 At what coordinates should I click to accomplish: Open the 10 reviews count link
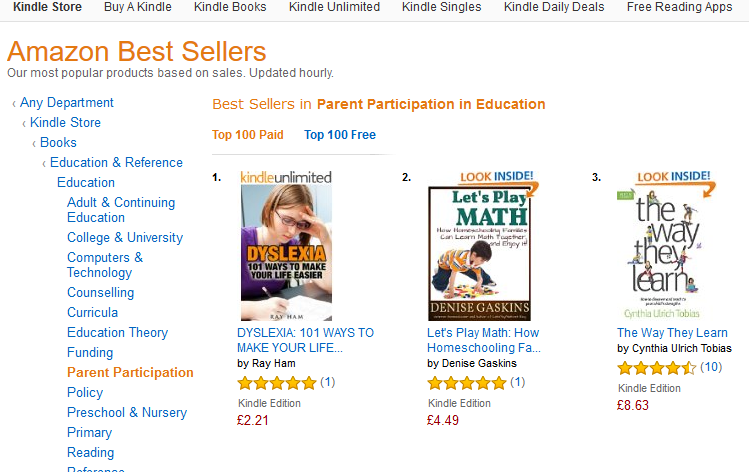coord(711,367)
